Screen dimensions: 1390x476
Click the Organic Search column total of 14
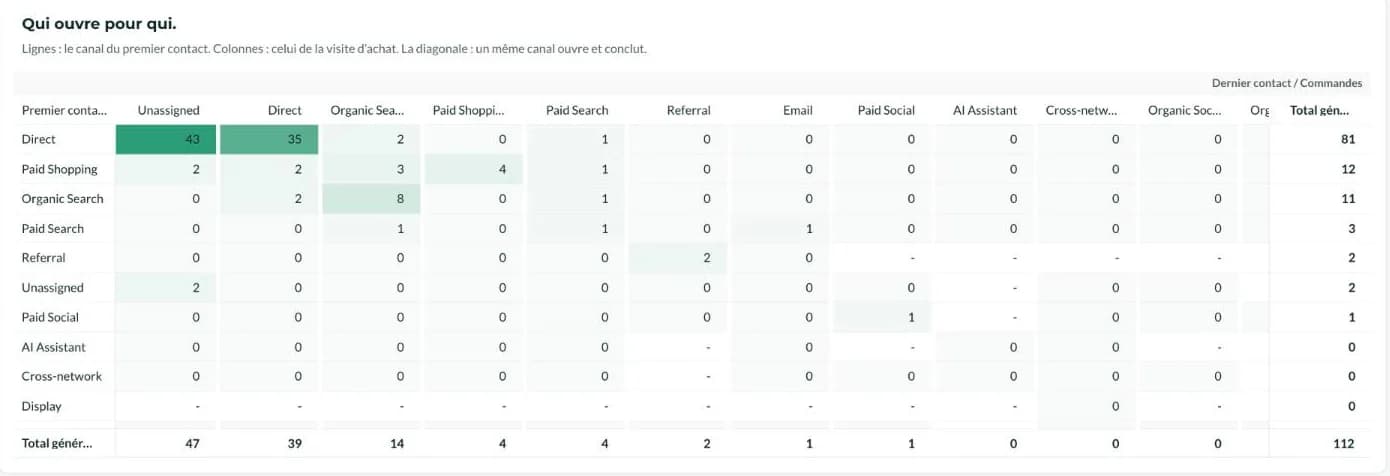tap(397, 444)
